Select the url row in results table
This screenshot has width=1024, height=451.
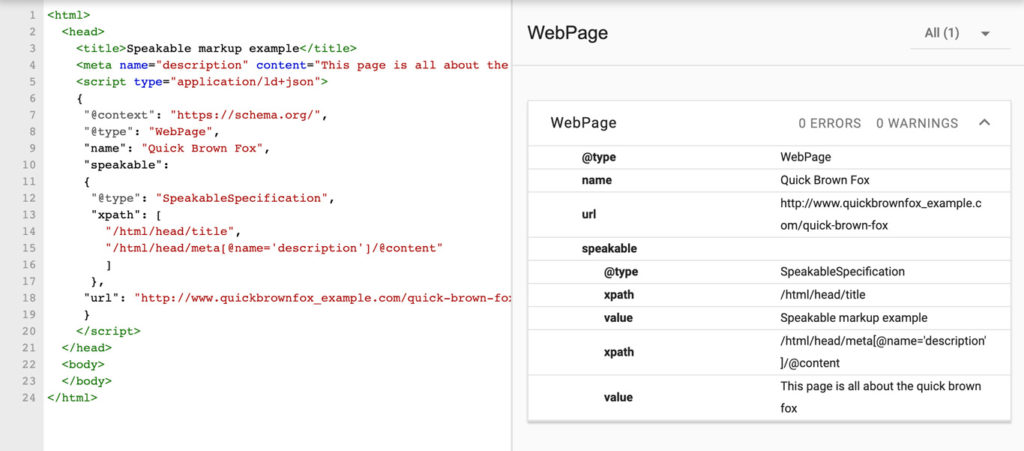coord(590,214)
